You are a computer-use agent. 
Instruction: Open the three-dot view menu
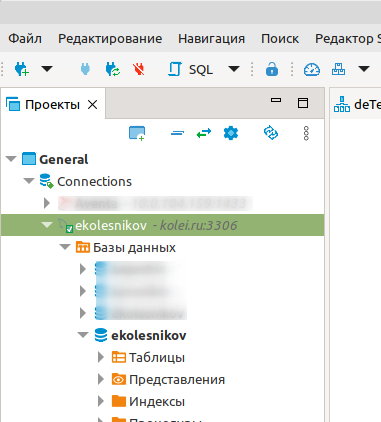[x=306, y=133]
